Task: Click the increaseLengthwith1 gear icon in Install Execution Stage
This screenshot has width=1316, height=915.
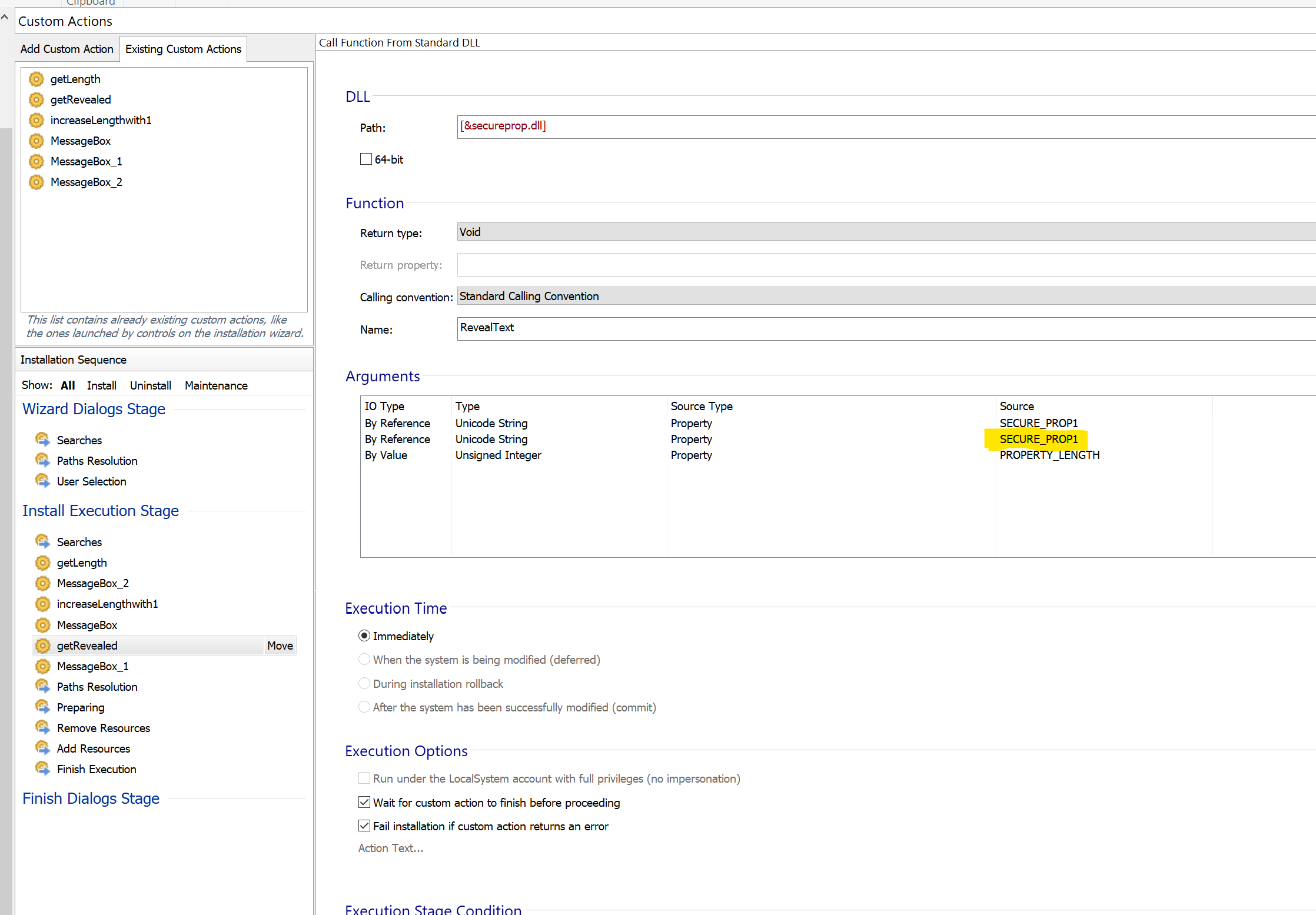Action: (x=42, y=604)
